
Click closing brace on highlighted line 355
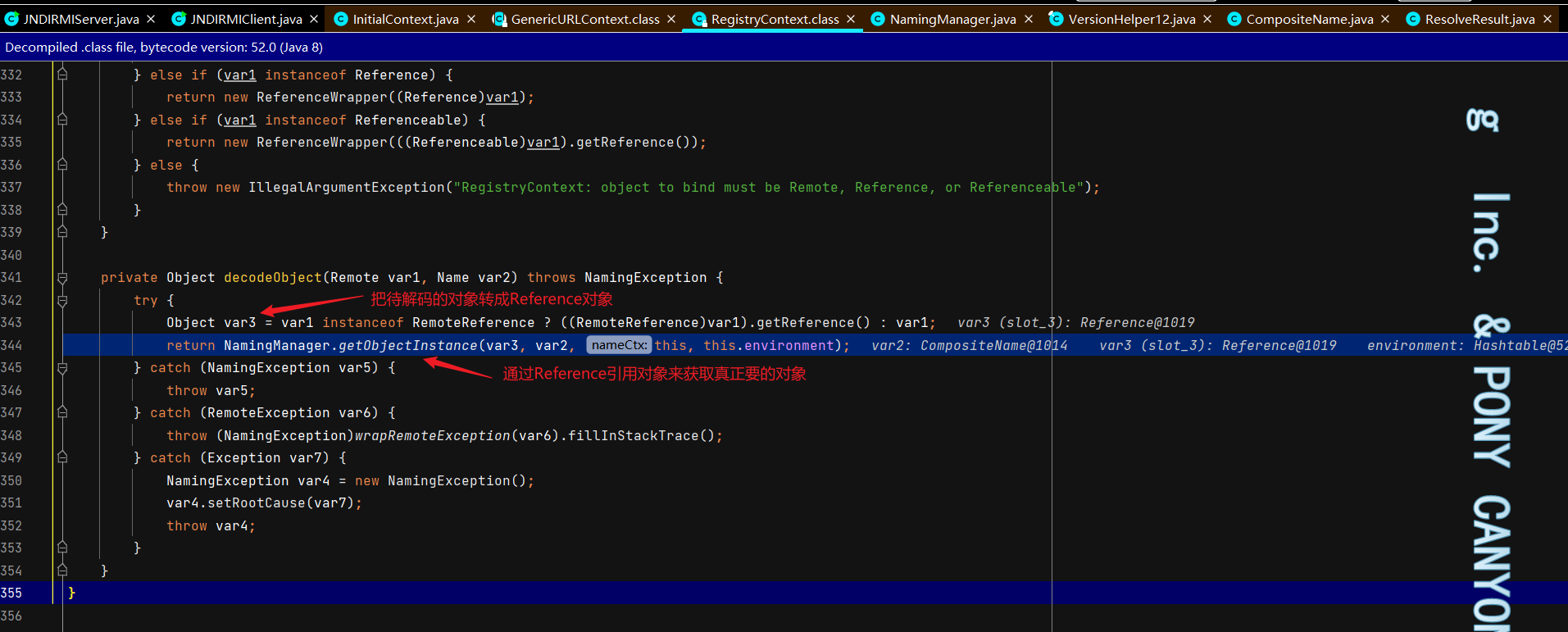72,593
